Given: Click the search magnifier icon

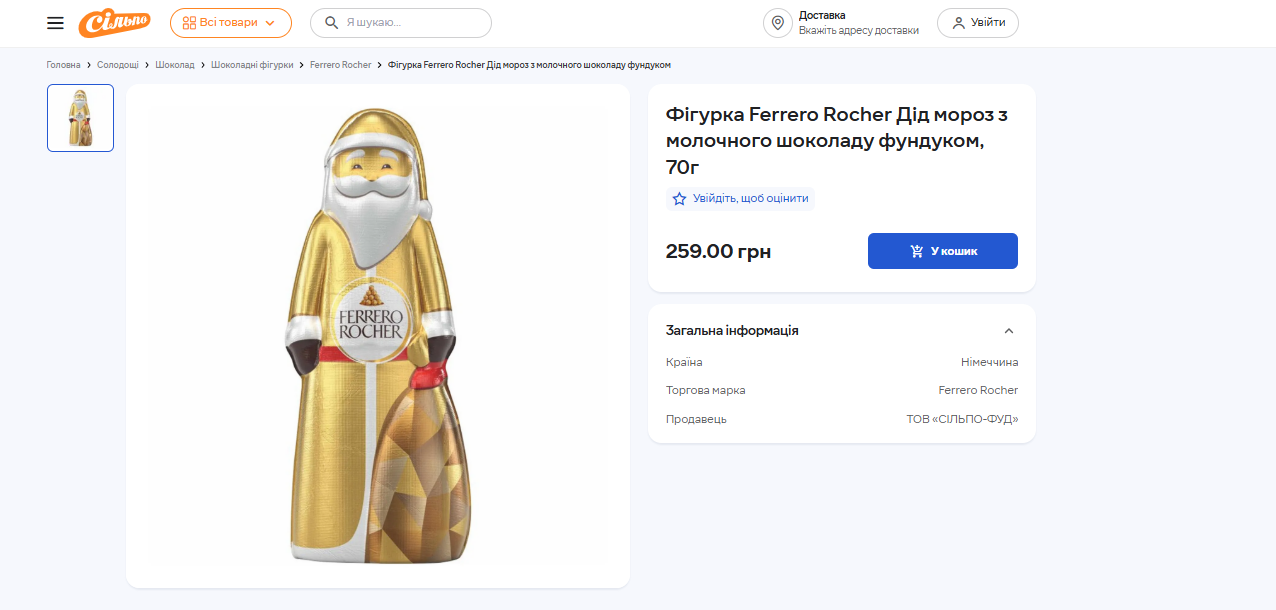Looking at the screenshot, I should pyautogui.click(x=331, y=23).
